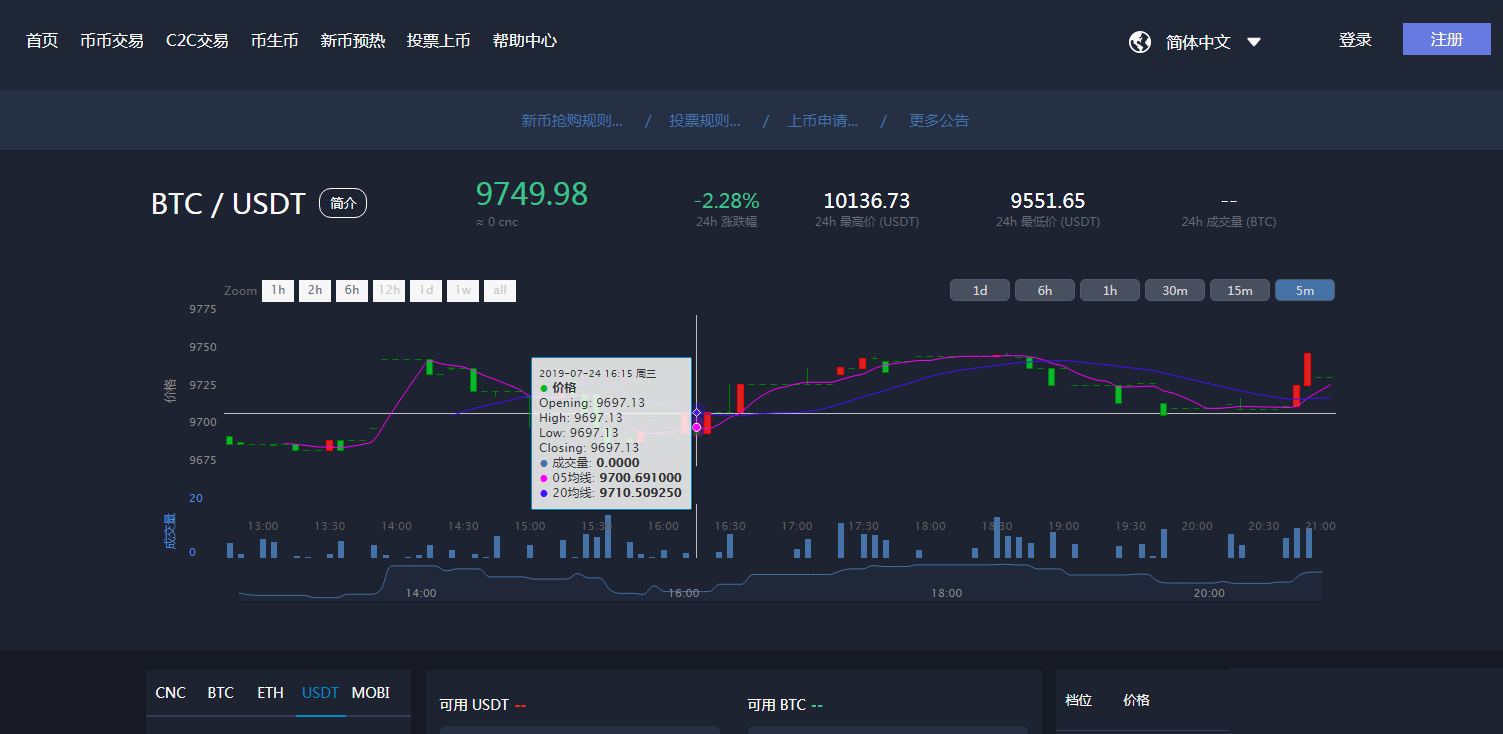Image resolution: width=1503 pixels, height=734 pixels.
Task: Go to 帮助中心 help center
Action: pos(524,41)
